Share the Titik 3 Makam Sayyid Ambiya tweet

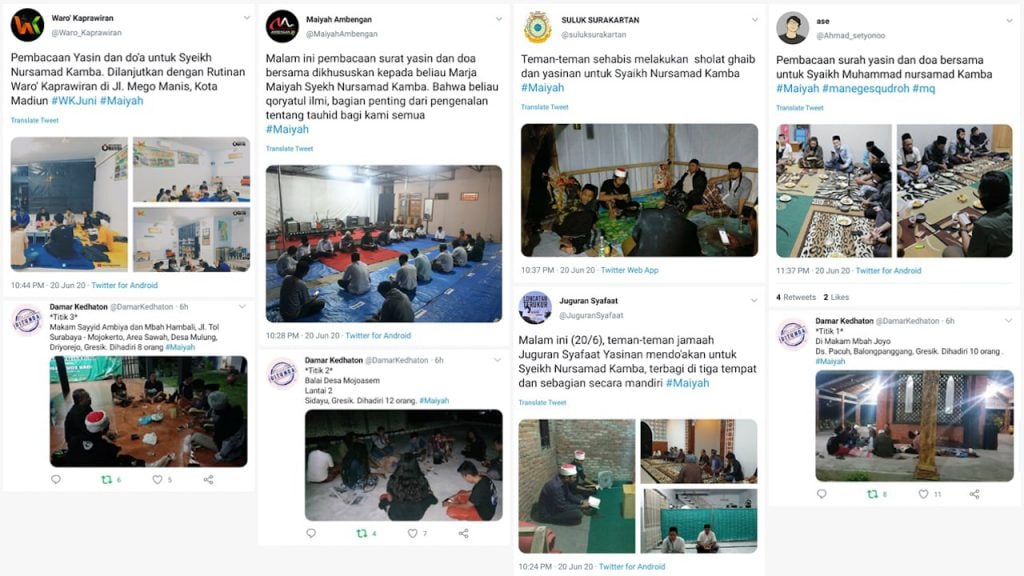(208, 479)
